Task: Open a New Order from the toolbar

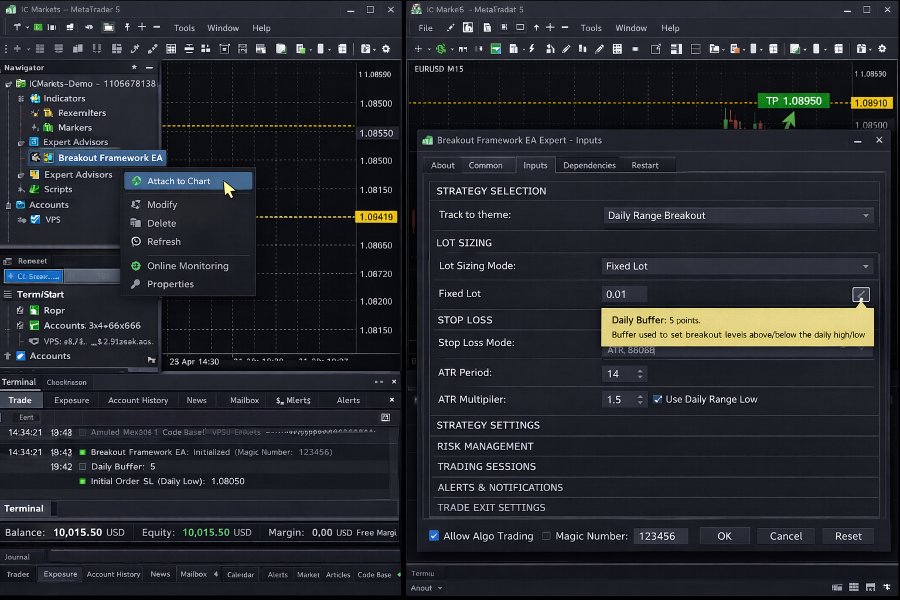Action: click(418, 48)
